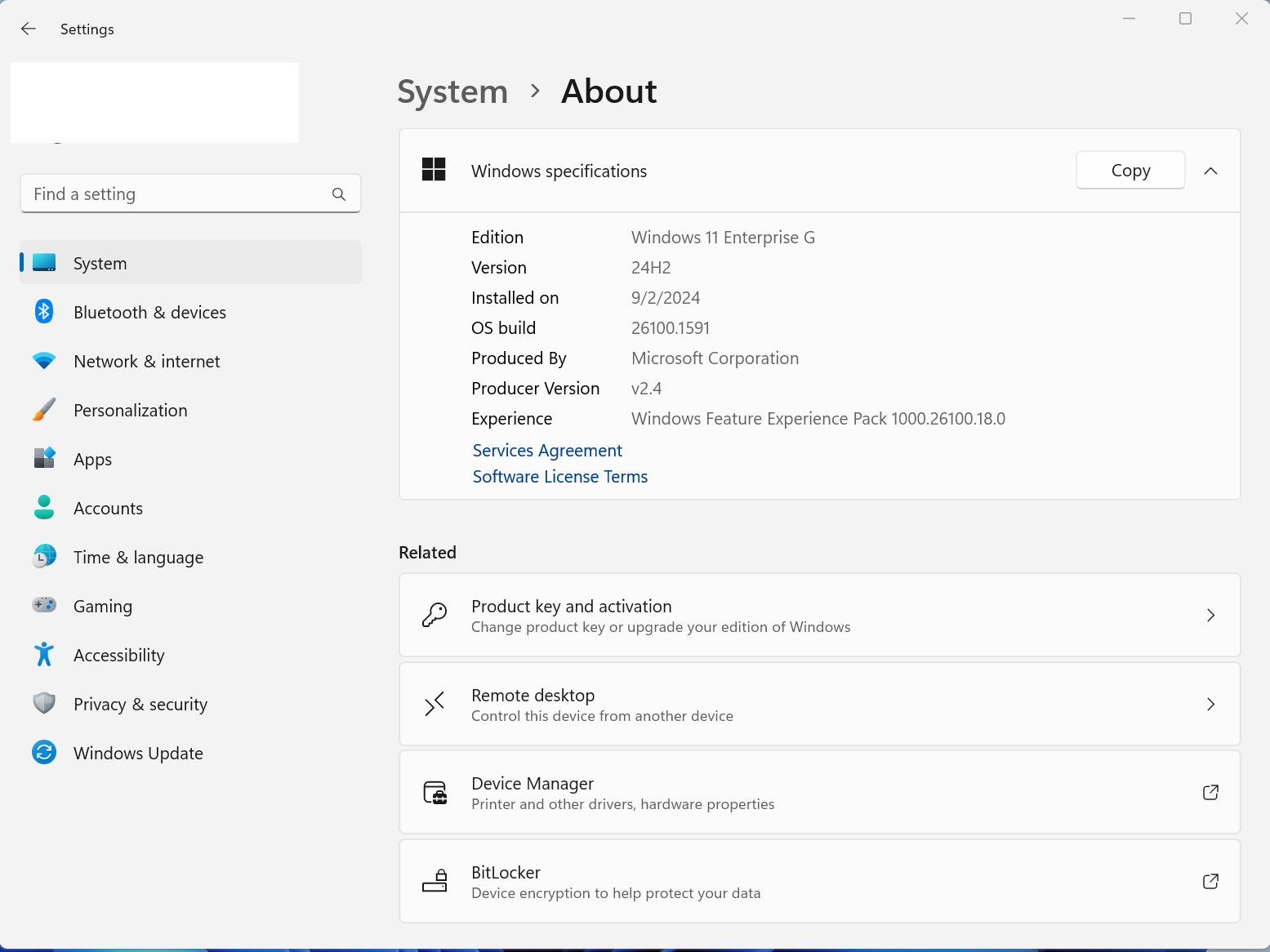Go to Network & internet settings
The image size is (1270, 952).
190,361
